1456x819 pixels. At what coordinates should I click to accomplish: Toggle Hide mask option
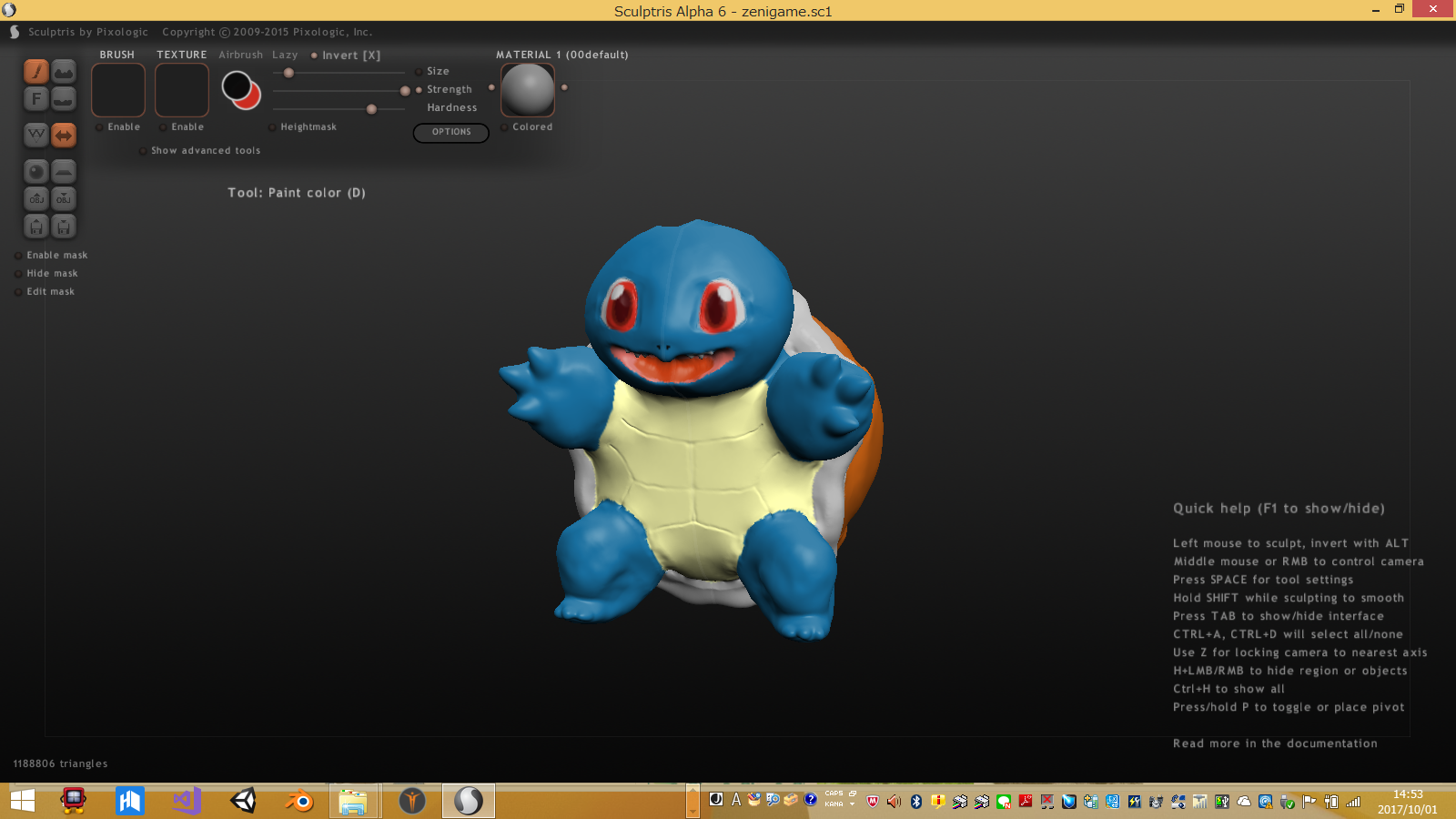pyautogui.click(x=45, y=274)
